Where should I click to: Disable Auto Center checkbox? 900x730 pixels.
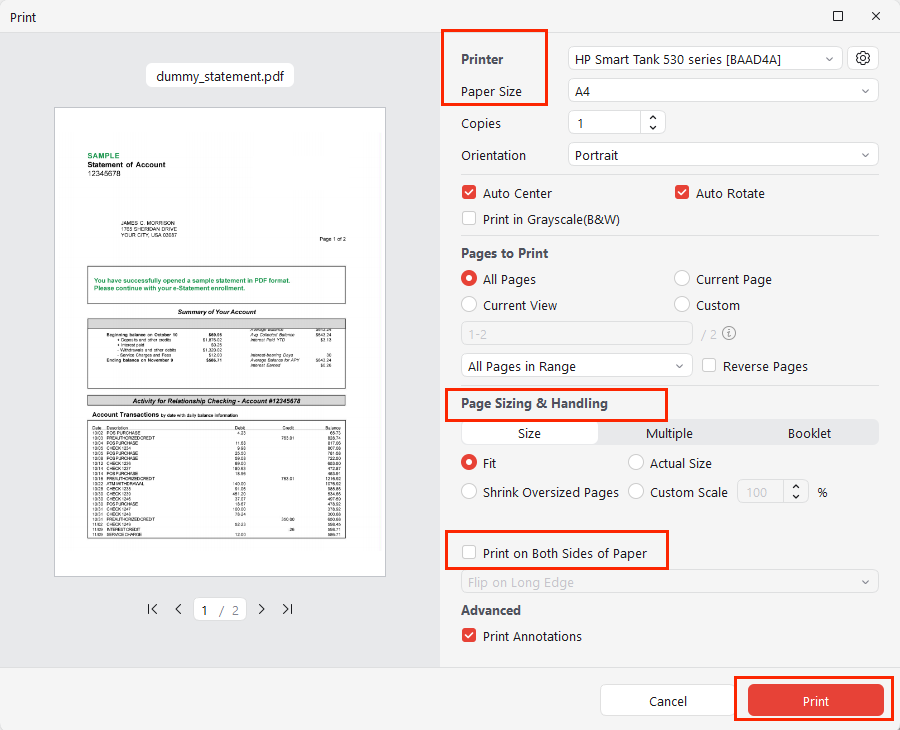[x=469, y=192]
